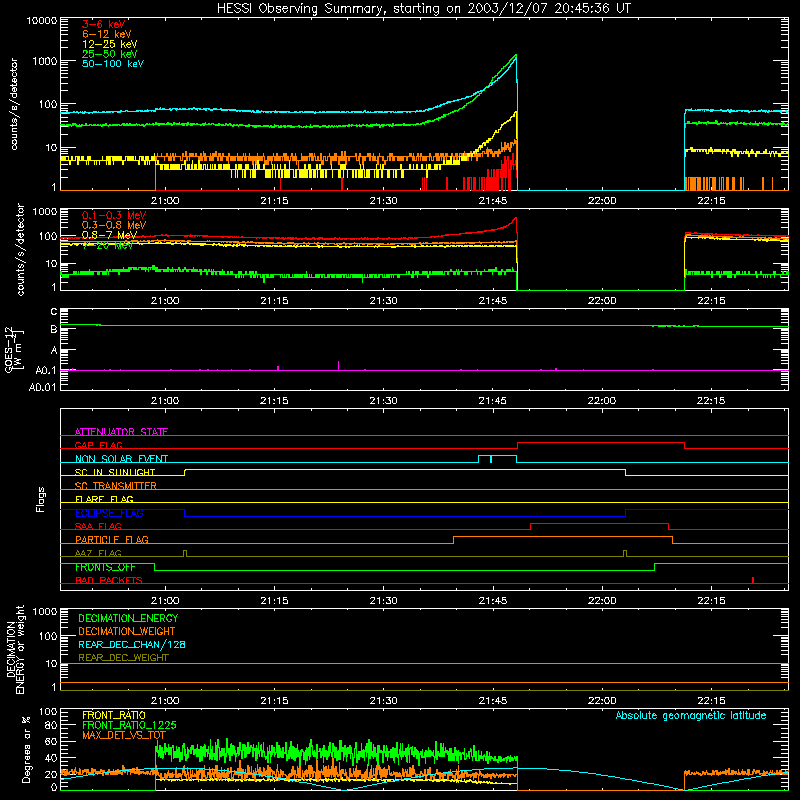Screen dimensions: 800x800
Task: Select the 25-50 keV legend label
Action: point(110,54)
